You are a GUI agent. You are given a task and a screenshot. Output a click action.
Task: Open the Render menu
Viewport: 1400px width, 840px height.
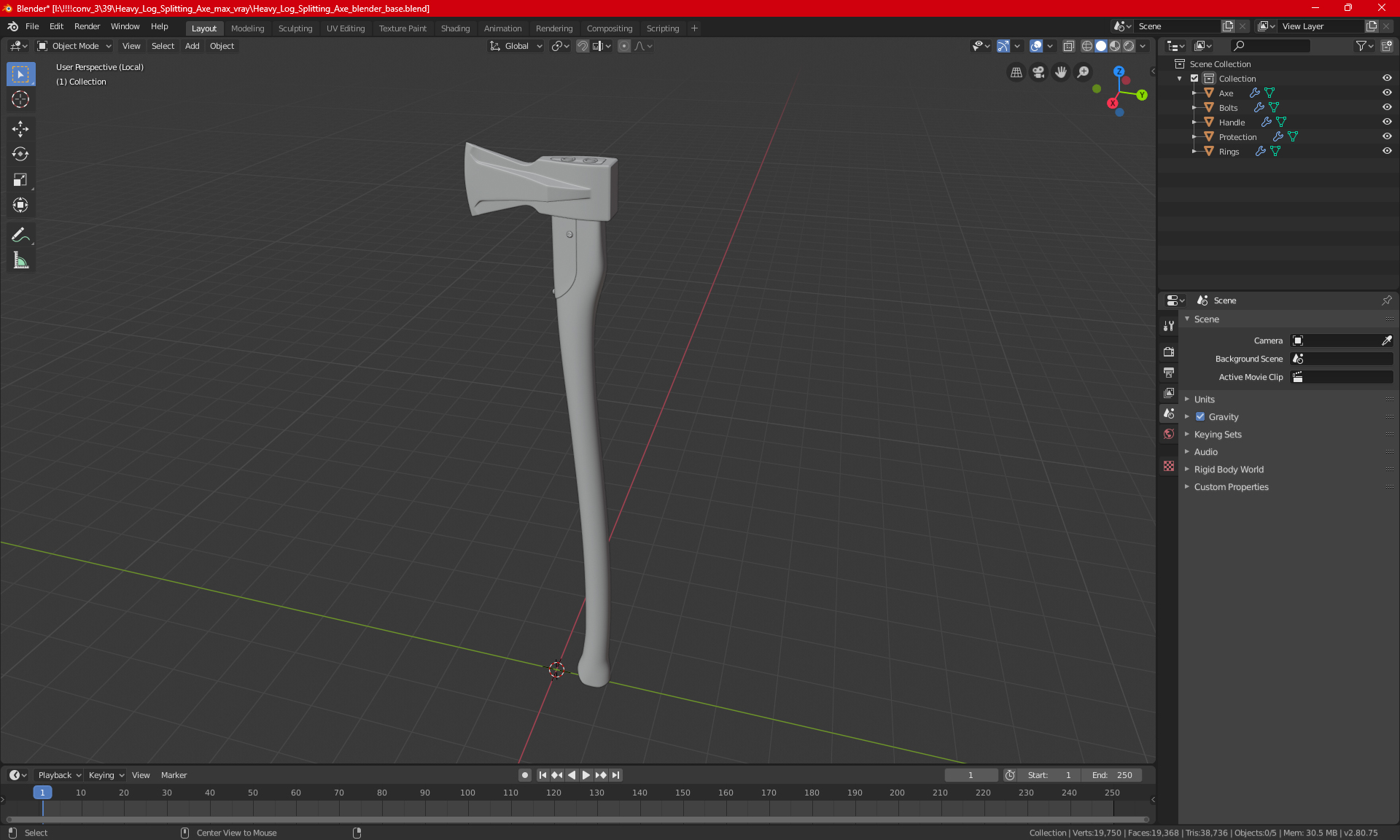tap(87, 26)
